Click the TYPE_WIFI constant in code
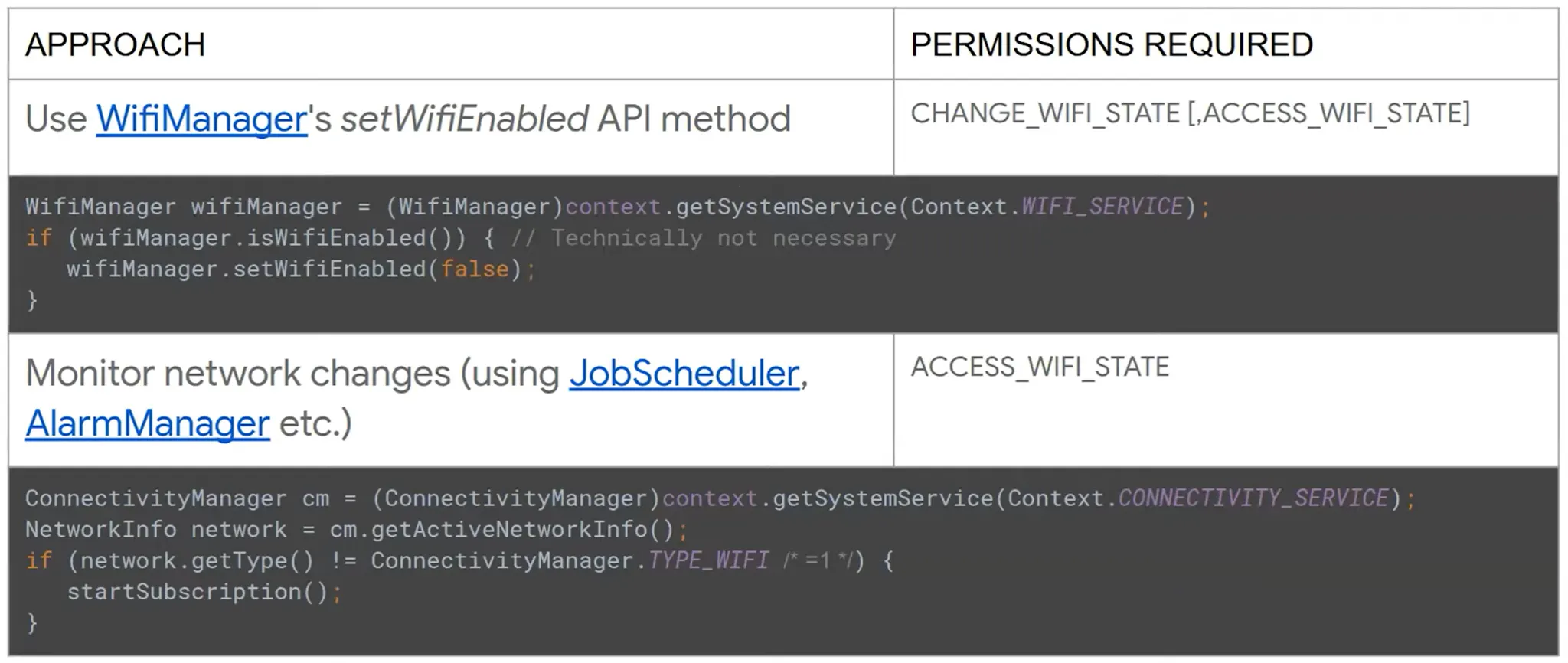 click(x=708, y=561)
